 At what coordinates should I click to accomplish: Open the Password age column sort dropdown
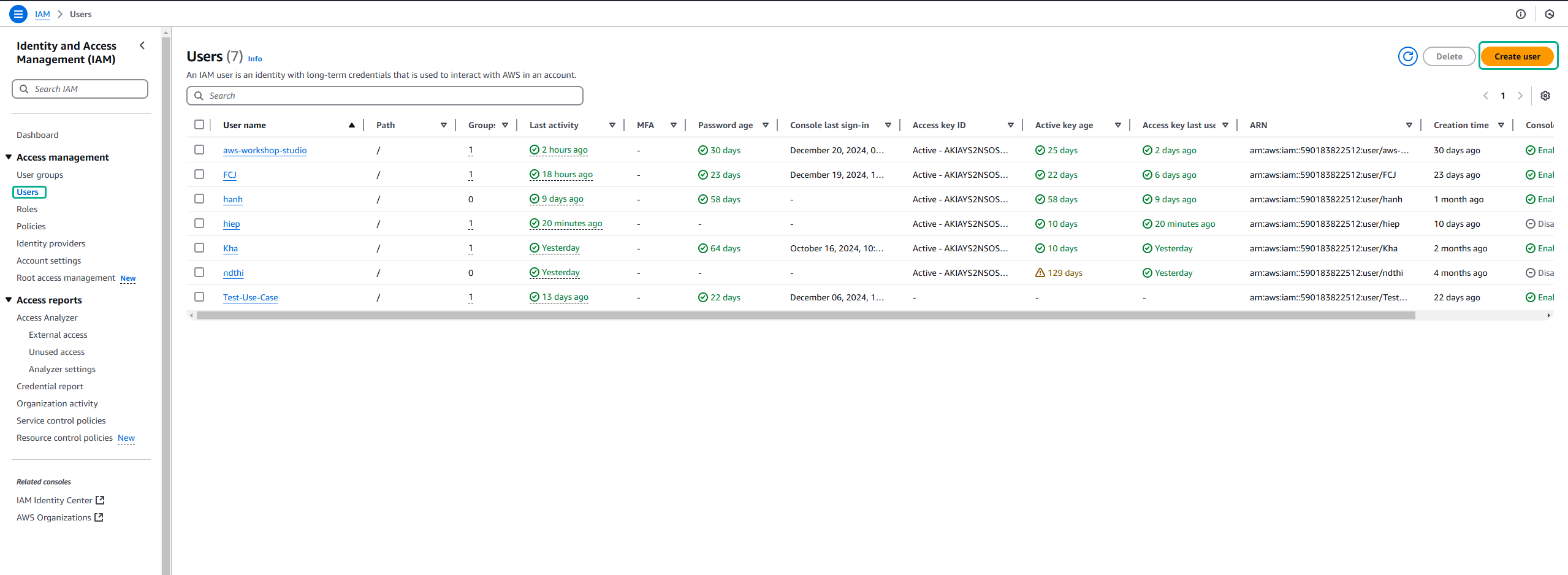(765, 125)
